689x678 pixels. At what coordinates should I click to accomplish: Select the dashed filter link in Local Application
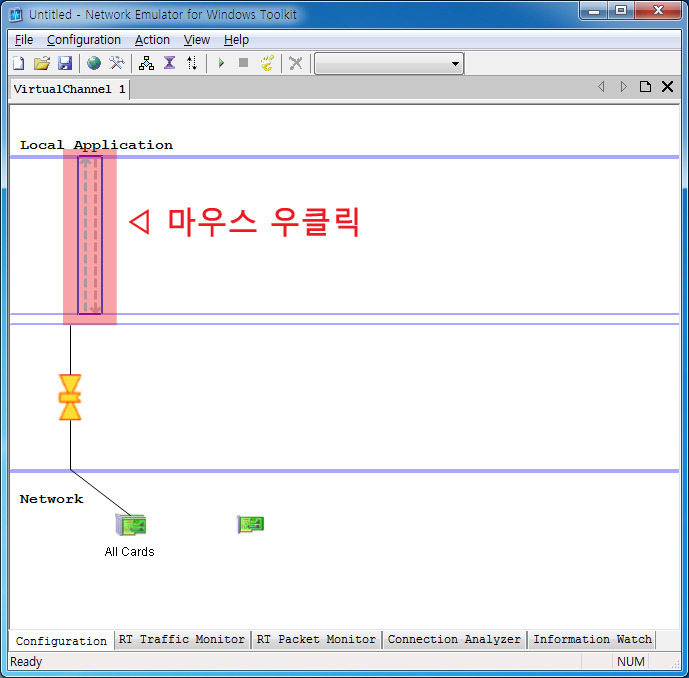[90, 235]
